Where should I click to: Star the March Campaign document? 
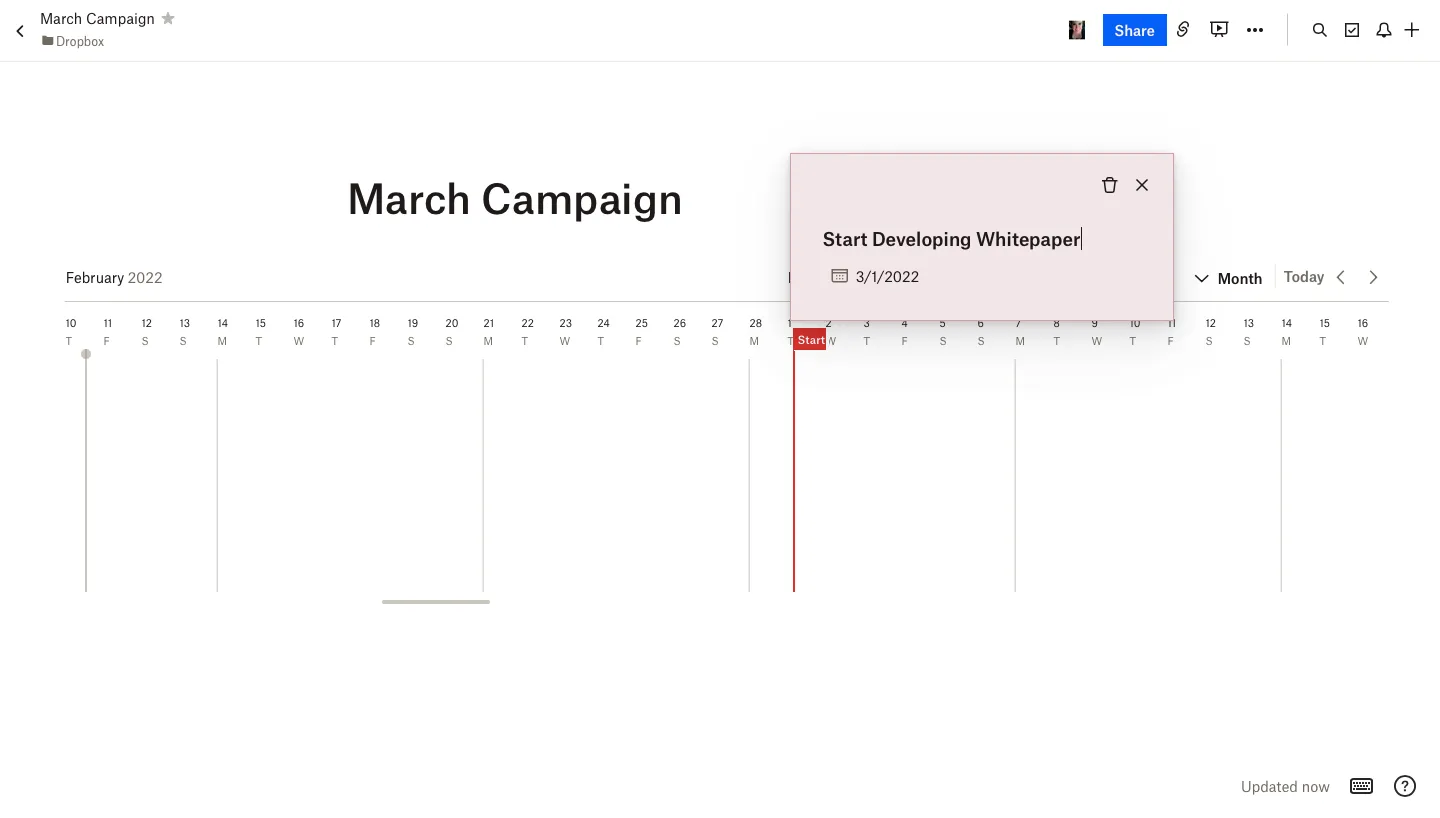[x=168, y=17]
